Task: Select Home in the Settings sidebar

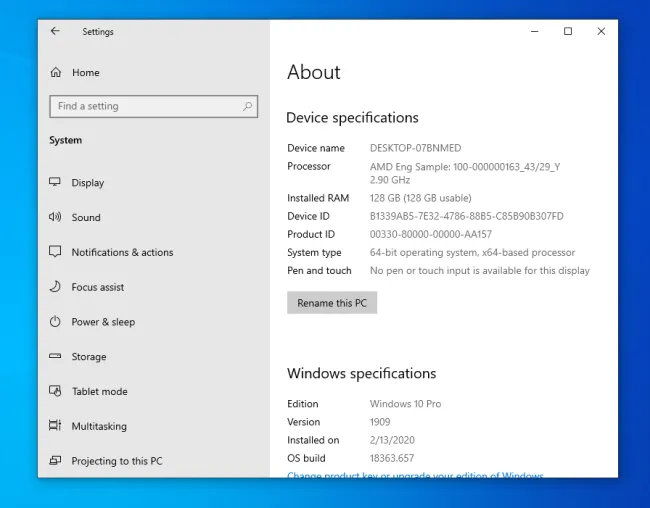Action: (85, 72)
